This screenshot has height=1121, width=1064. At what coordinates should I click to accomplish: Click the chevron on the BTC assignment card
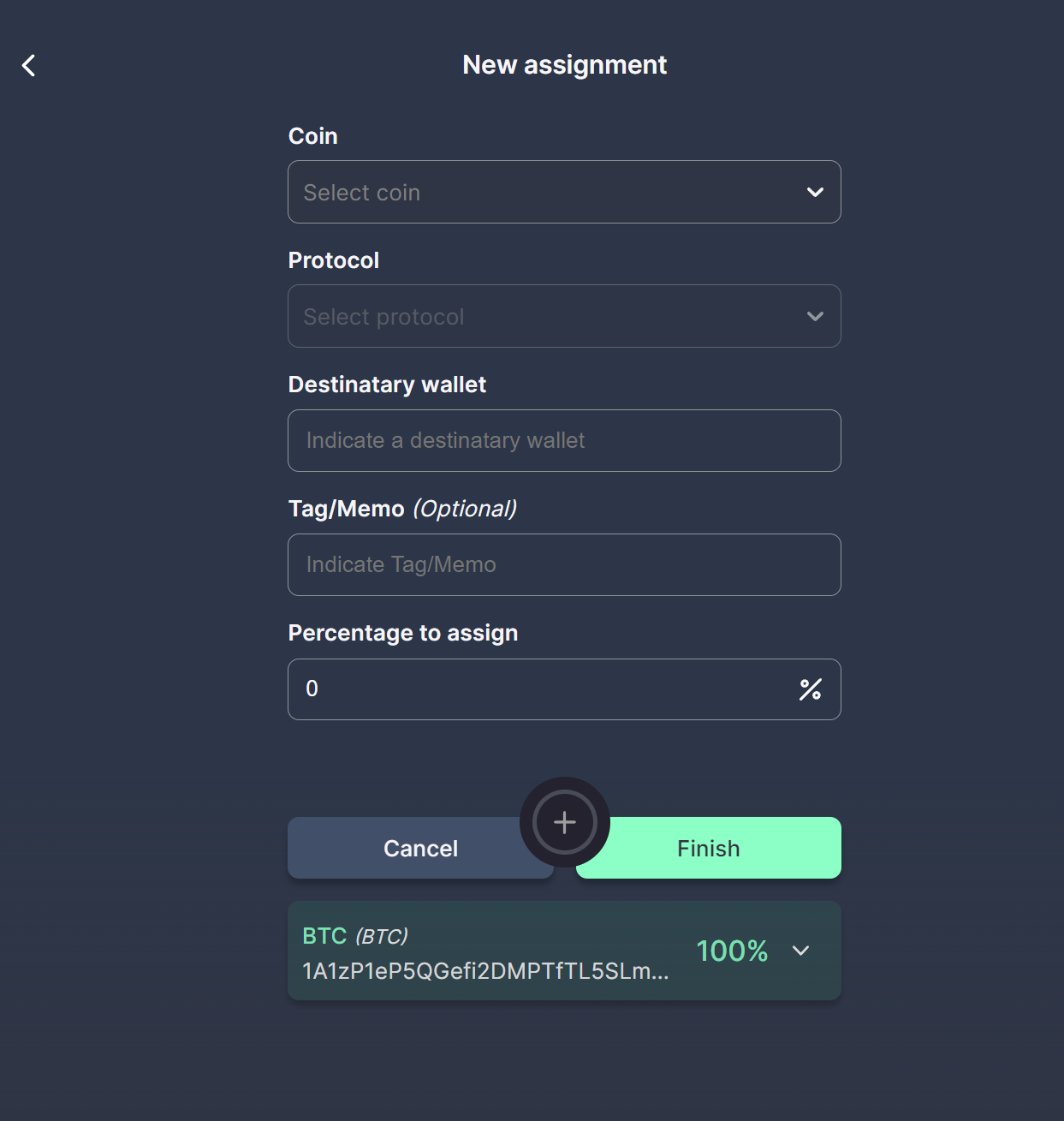click(801, 951)
